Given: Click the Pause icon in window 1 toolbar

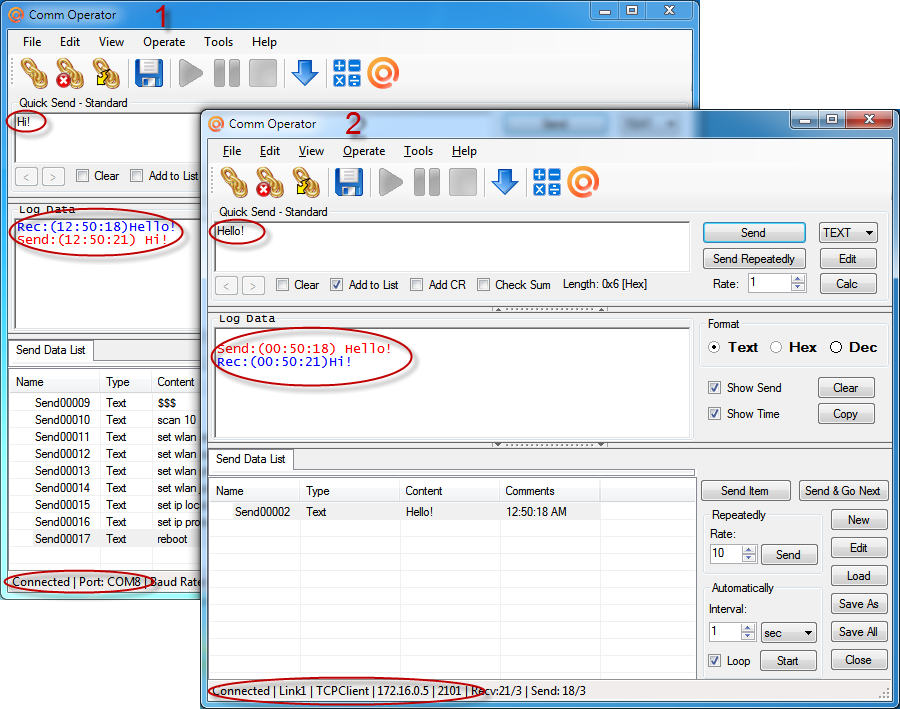Looking at the screenshot, I should (227, 73).
